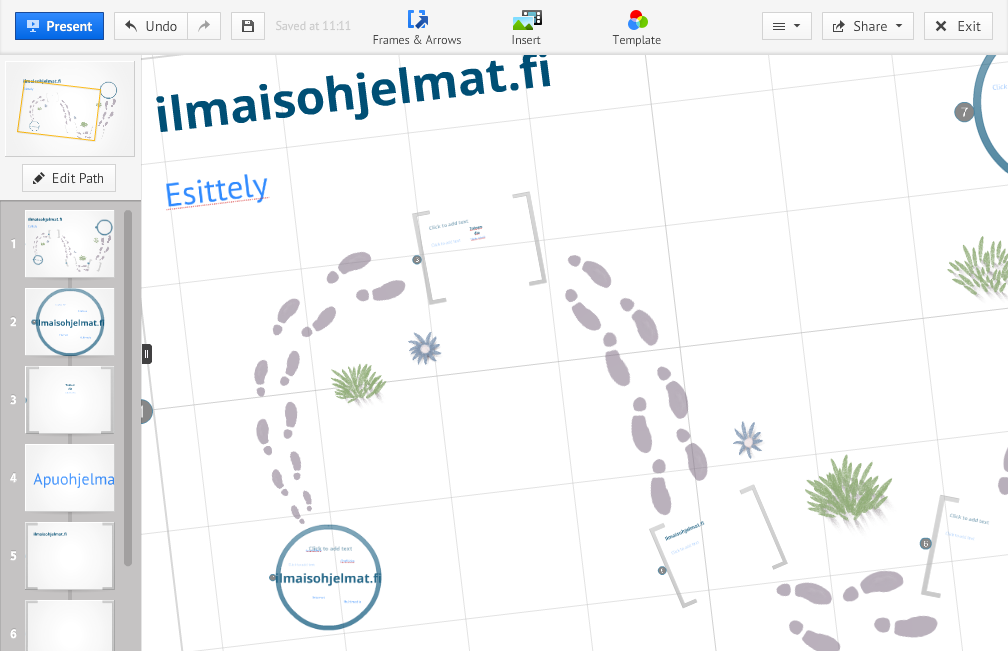
Task: Open Frames & Arrows menu
Action: tap(417, 28)
